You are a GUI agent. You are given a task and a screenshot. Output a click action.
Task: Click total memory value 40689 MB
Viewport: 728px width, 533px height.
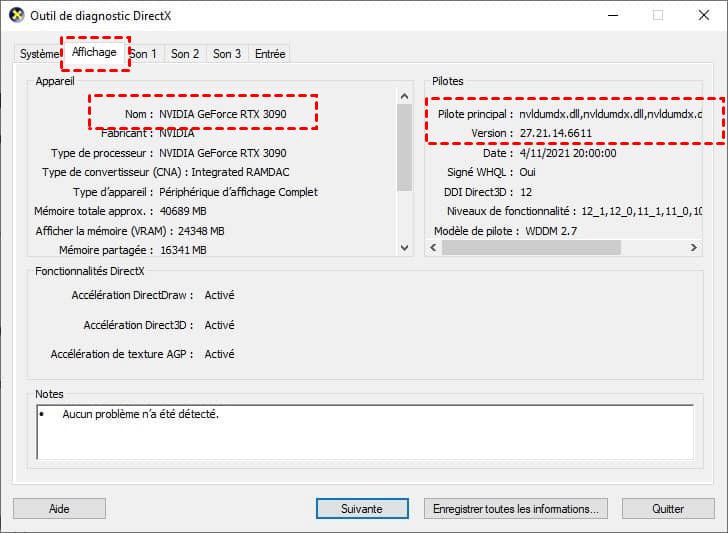183,211
